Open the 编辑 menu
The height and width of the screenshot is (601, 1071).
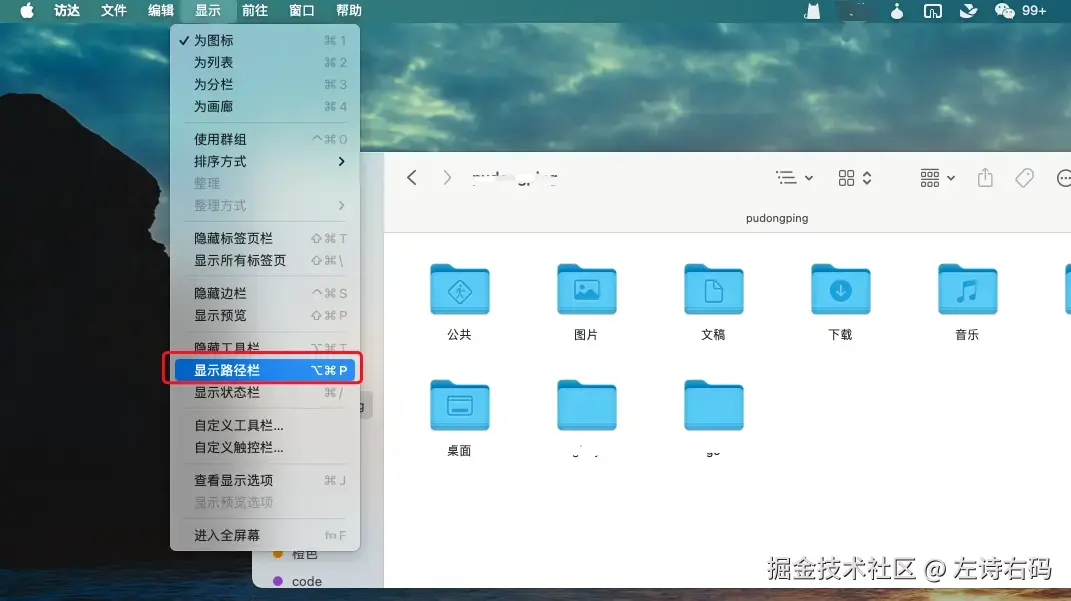(161, 10)
